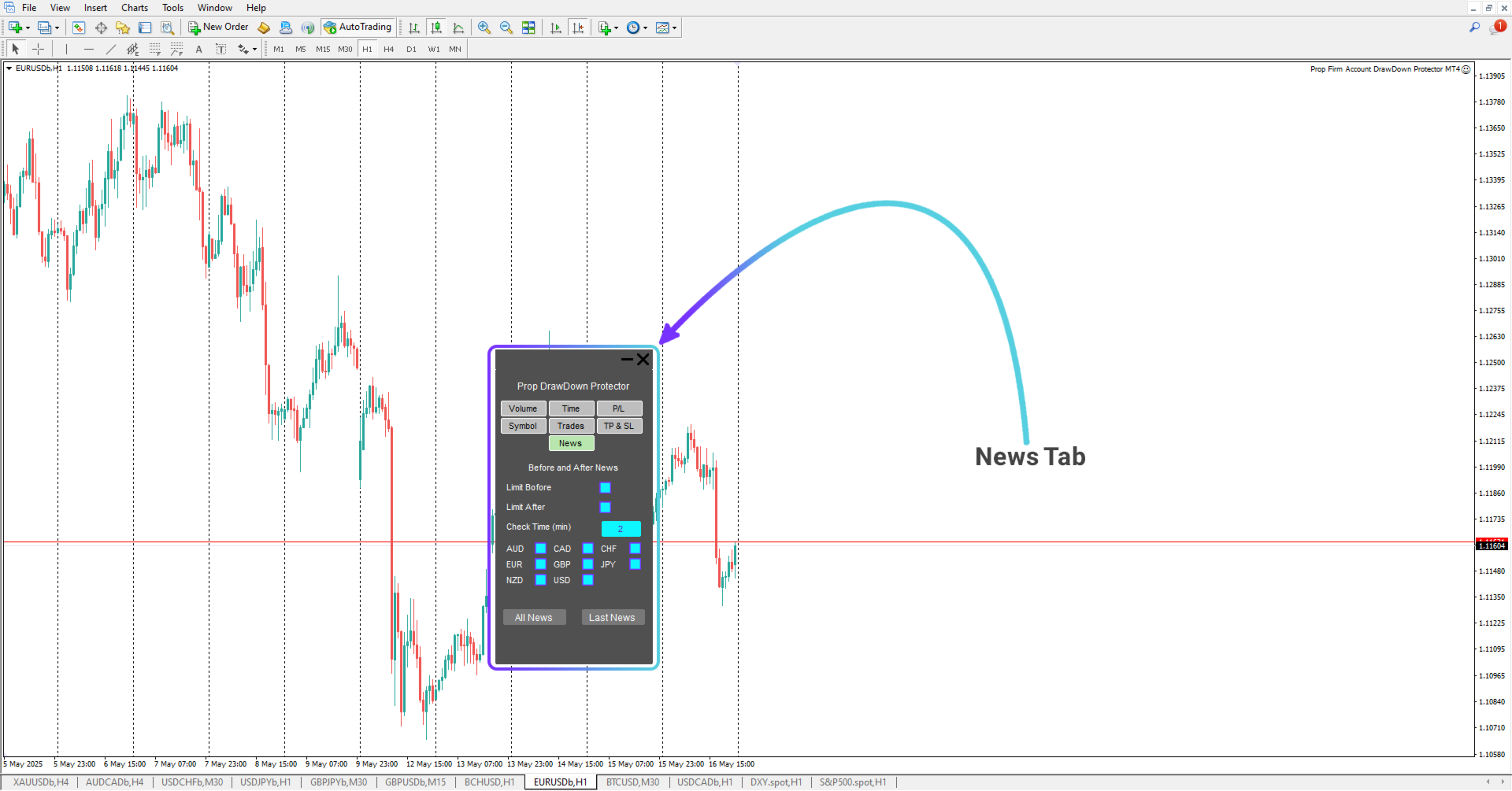Tile the open chart windows
This screenshot has height=791, width=1512.
(529, 28)
